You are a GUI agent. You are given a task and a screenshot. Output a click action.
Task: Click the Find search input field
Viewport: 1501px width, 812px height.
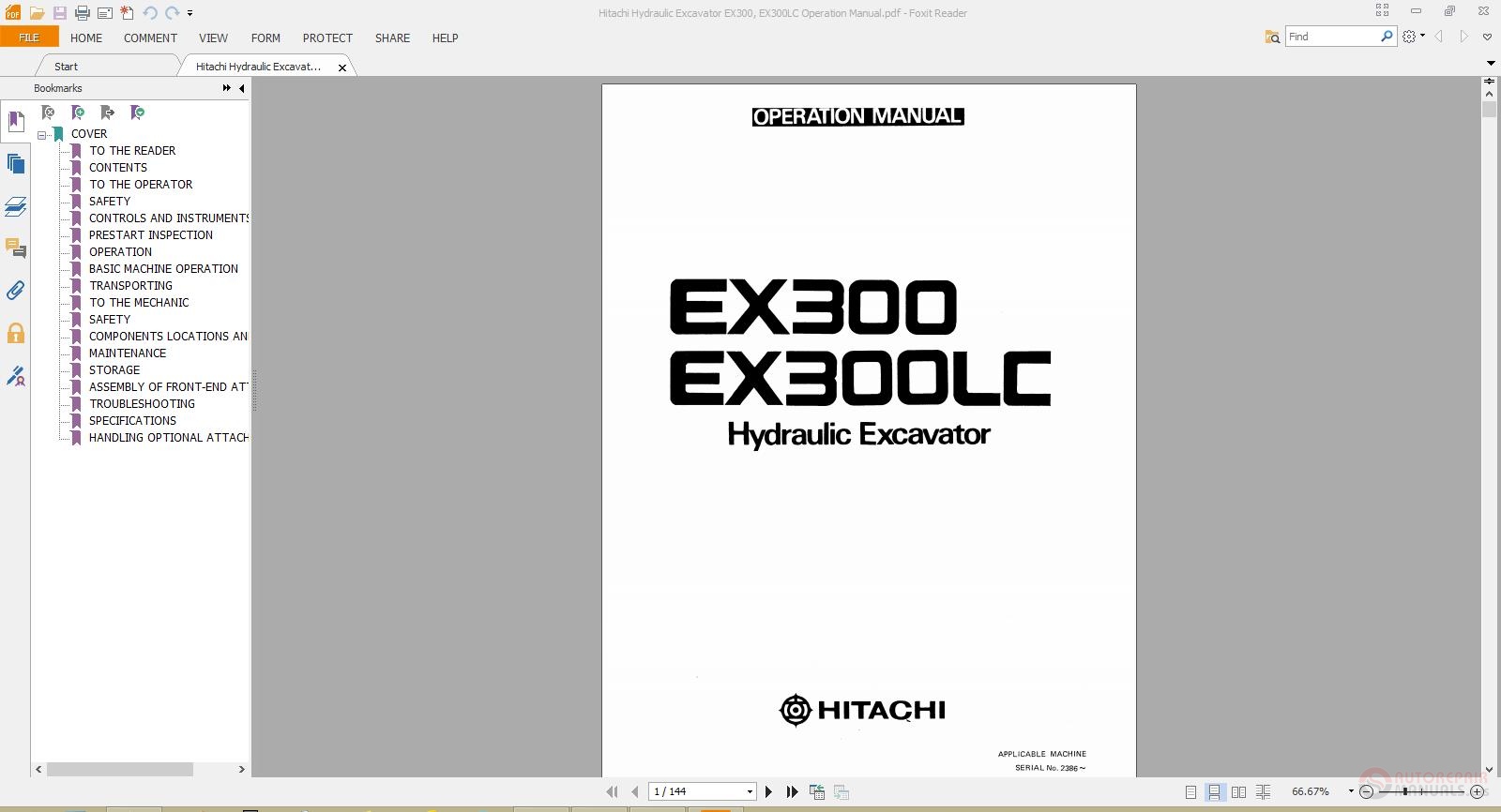tap(1331, 37)
